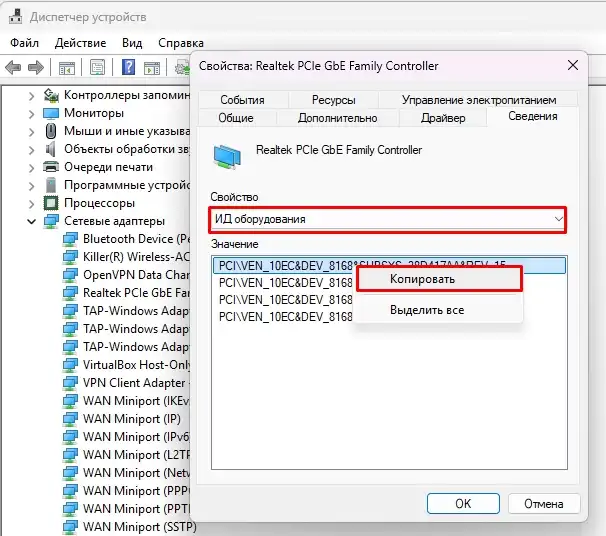The width and height of the screenshot is (606, 536).
Task: Click the blue Help question mark toolbar icon
Action: point(128,68)
